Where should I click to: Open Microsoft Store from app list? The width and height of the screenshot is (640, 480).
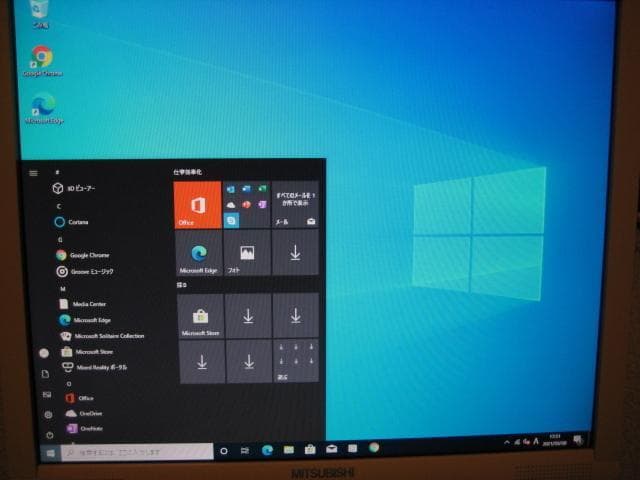[87, 351]
